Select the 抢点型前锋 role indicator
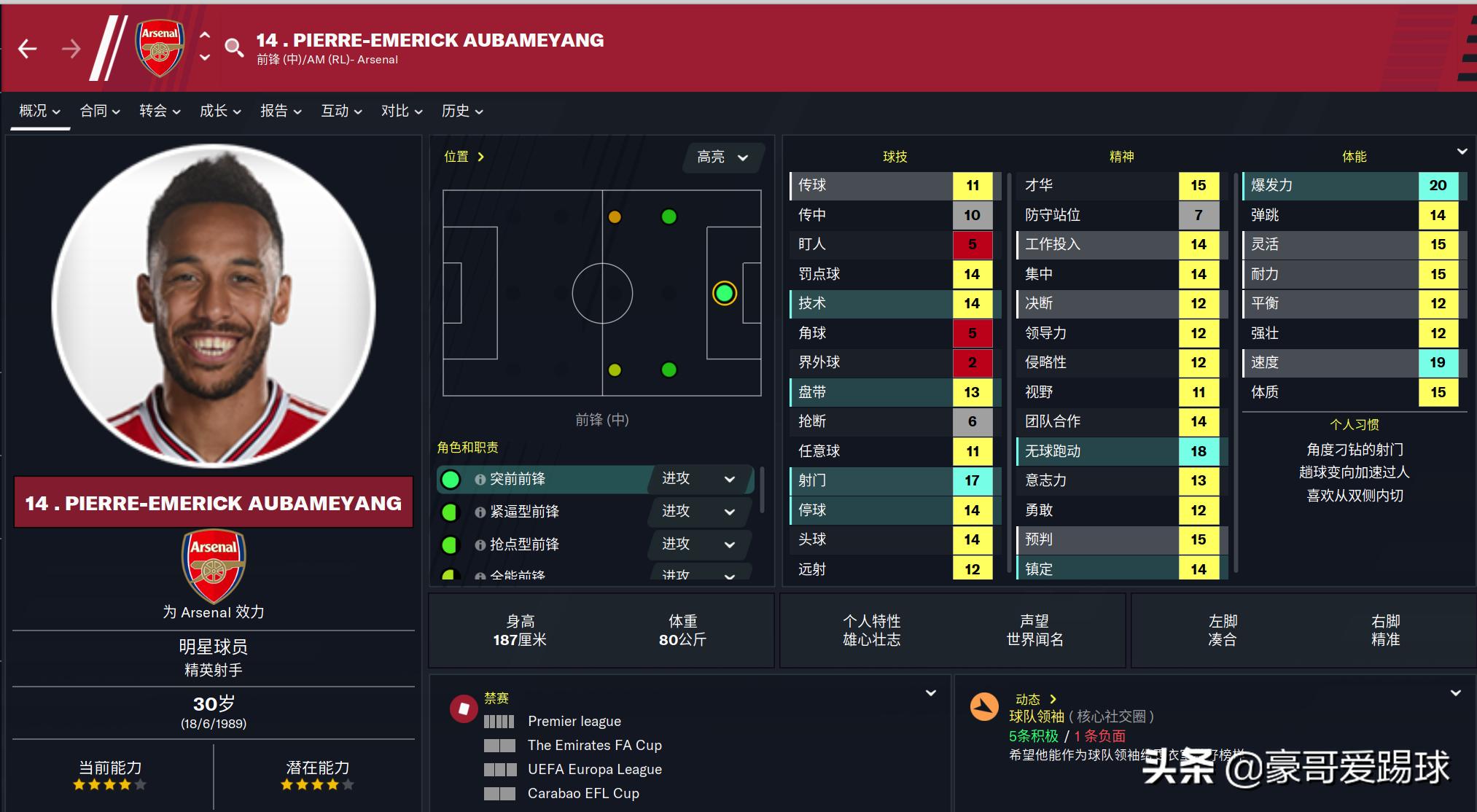Screen dimensions: 1477x812 451,545
